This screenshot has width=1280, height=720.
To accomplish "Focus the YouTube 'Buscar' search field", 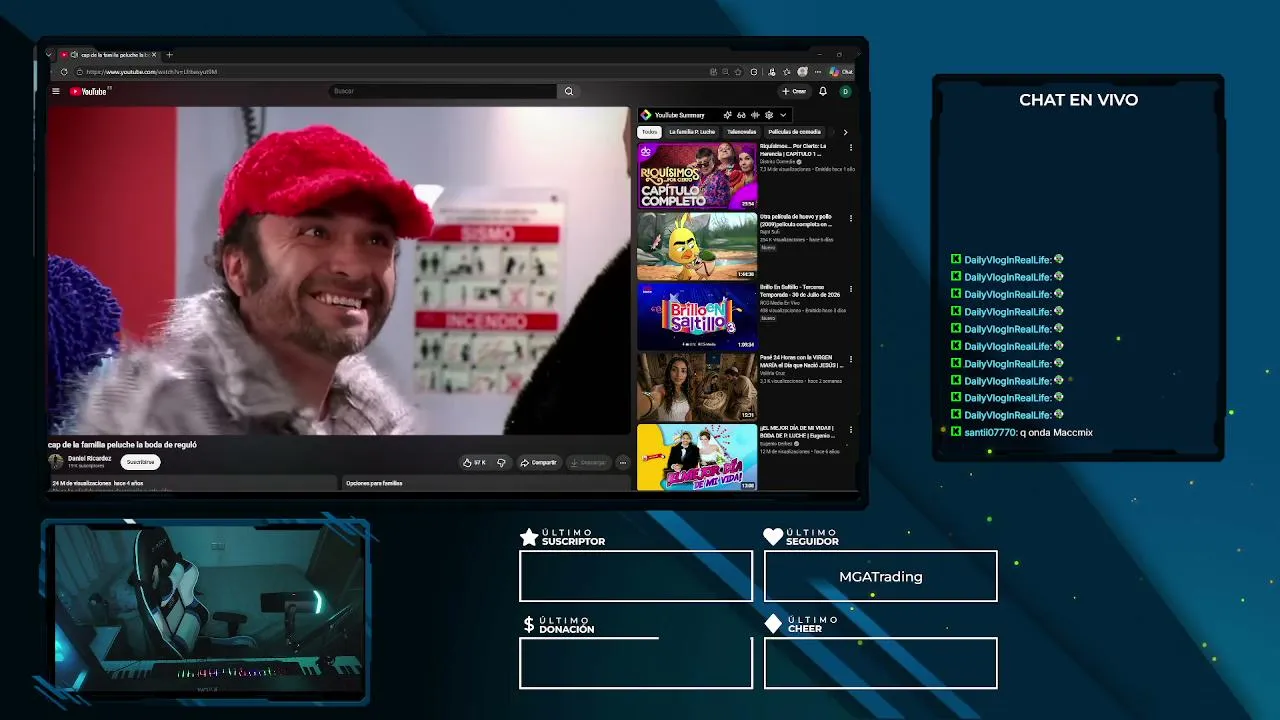I will click(443, 91).
